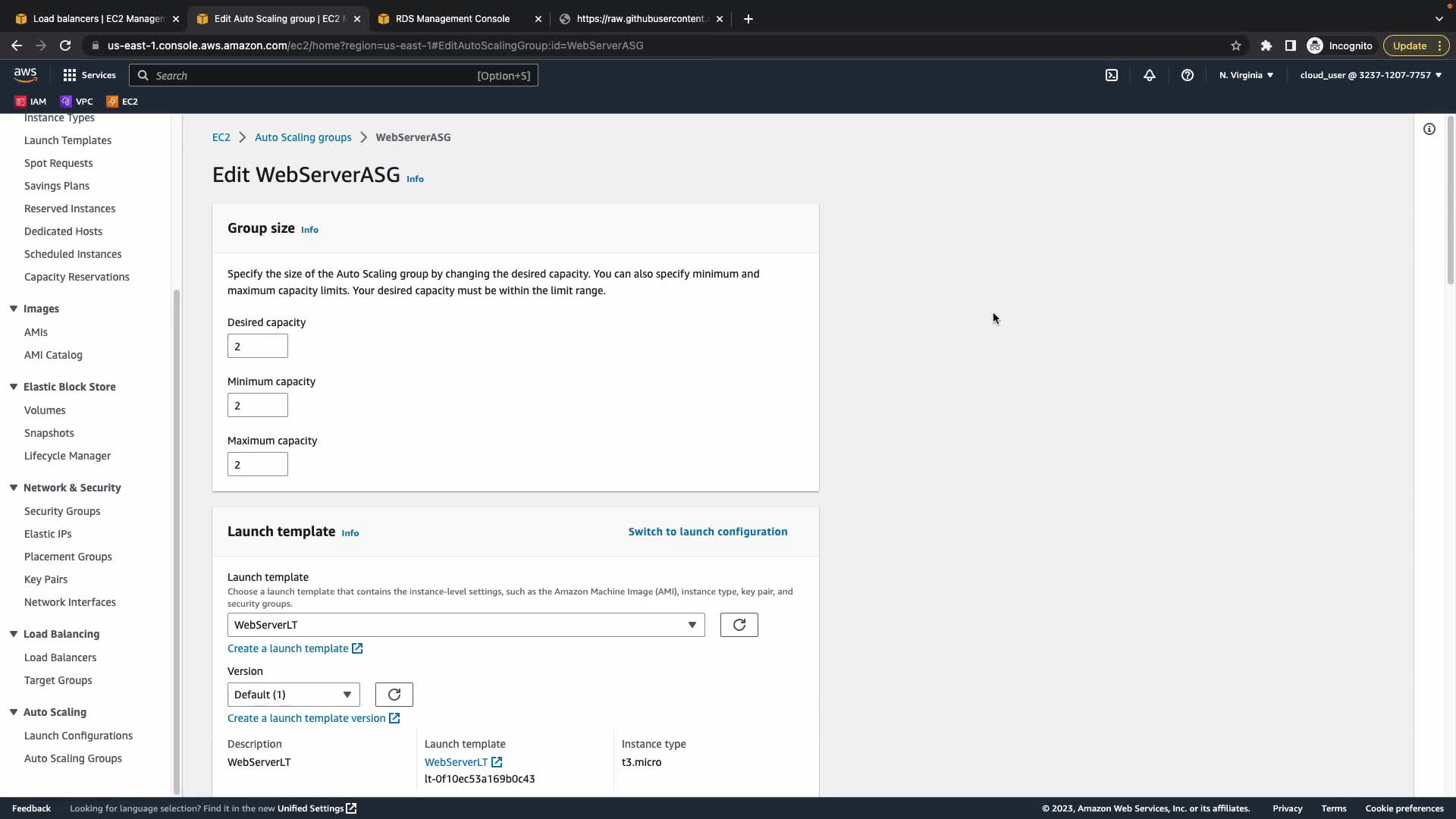
Task: Collapse the Elastic Block Store section
Action: pyautogui.click(x=14, y=387)
